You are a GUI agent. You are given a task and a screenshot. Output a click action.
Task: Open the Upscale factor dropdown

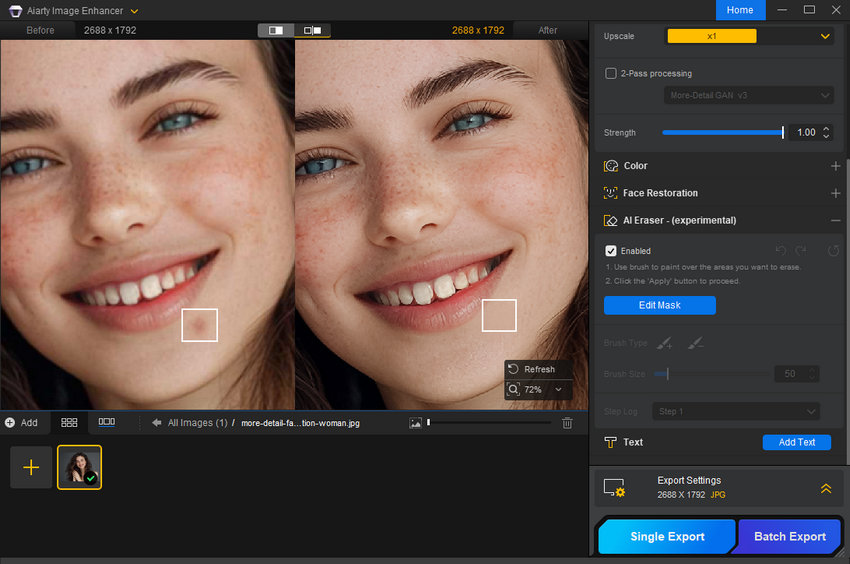pos(749,36)
